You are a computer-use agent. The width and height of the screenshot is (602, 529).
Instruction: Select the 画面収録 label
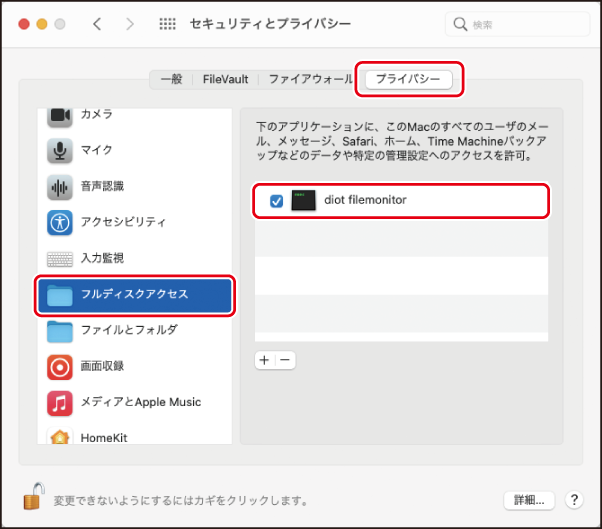point(102,366)
